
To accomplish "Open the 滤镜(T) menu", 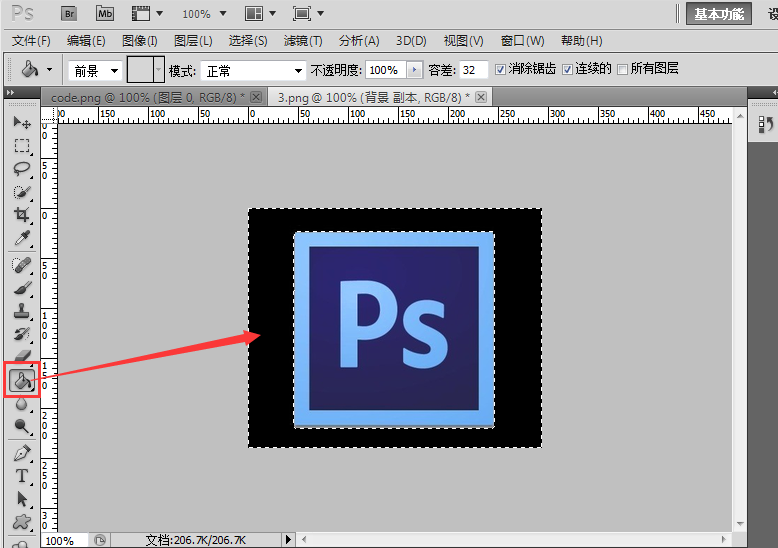I will [303, 41].
